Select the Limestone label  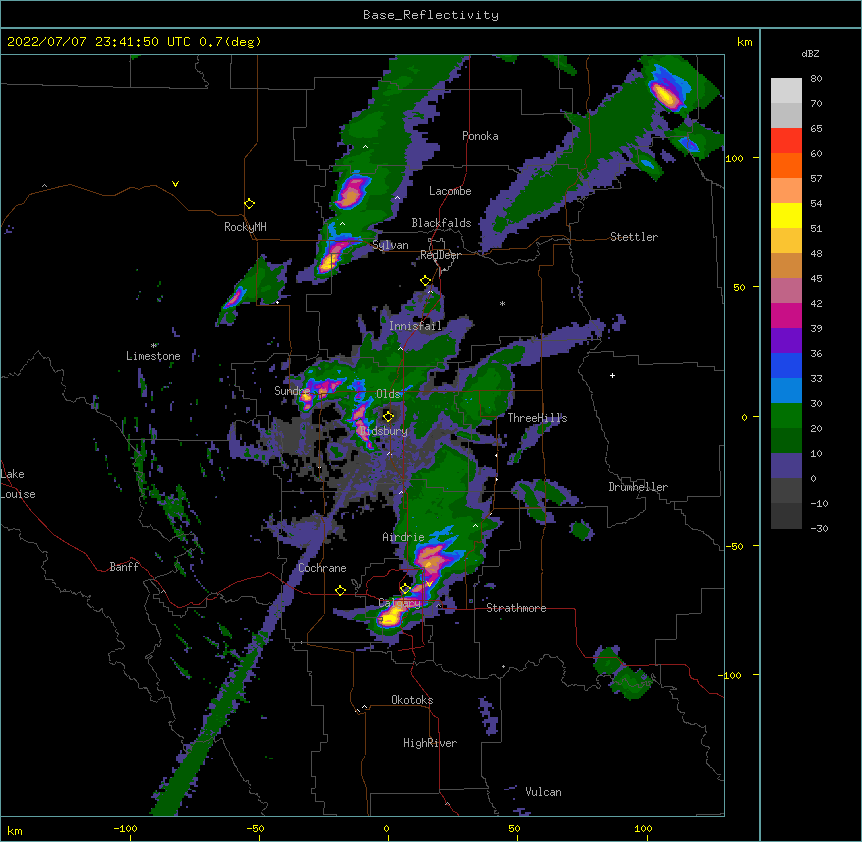[153, 356]
